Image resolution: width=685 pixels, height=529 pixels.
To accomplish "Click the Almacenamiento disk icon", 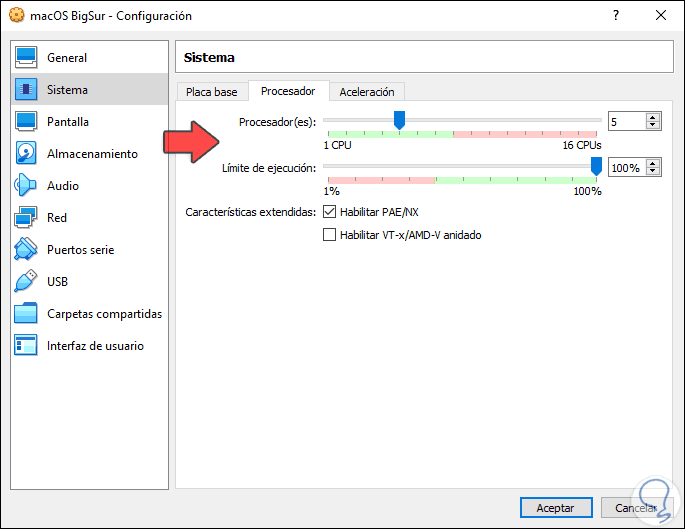I will click(26, 153).
